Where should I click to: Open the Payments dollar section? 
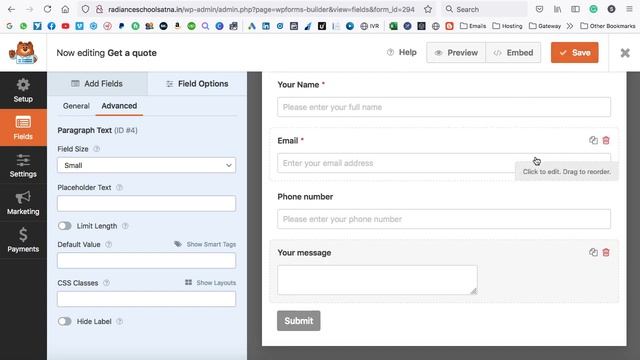[x=23, y=240]
